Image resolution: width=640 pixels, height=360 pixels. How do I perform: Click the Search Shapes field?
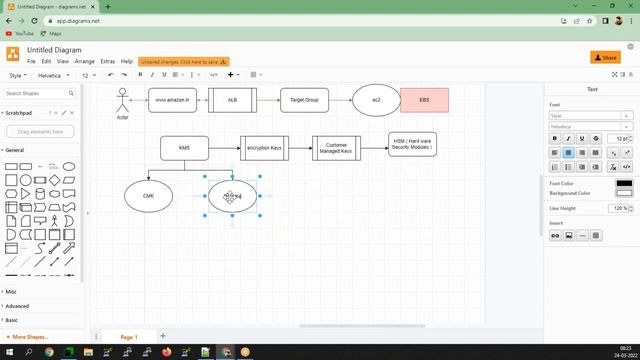point(40,93)
